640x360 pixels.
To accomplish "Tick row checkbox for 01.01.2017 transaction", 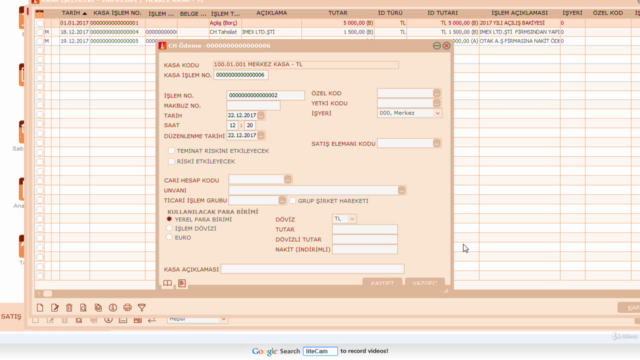I will [40, 23].
